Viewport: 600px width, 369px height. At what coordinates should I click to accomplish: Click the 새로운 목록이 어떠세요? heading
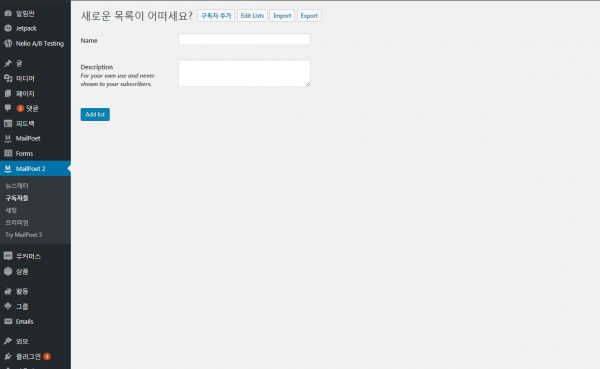coord(137,16)
